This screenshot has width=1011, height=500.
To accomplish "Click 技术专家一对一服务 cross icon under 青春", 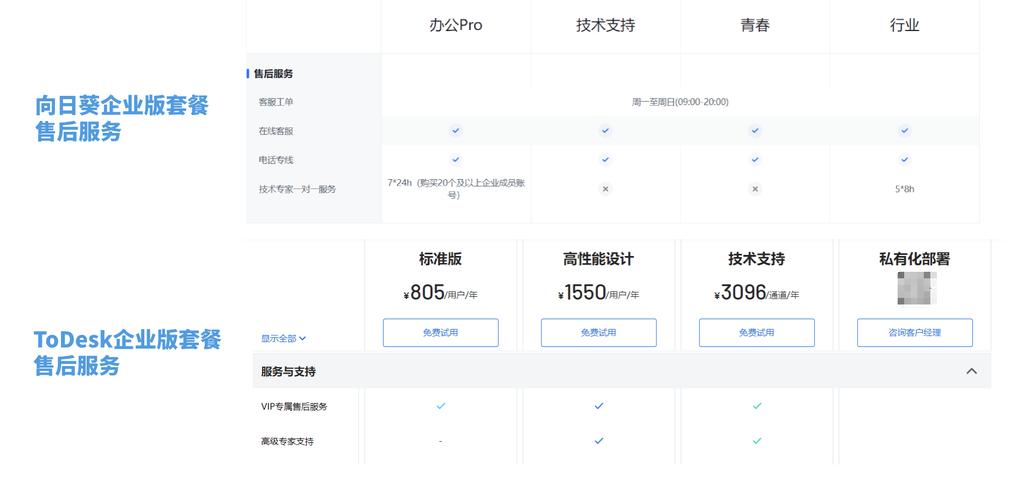I will 755,189.
